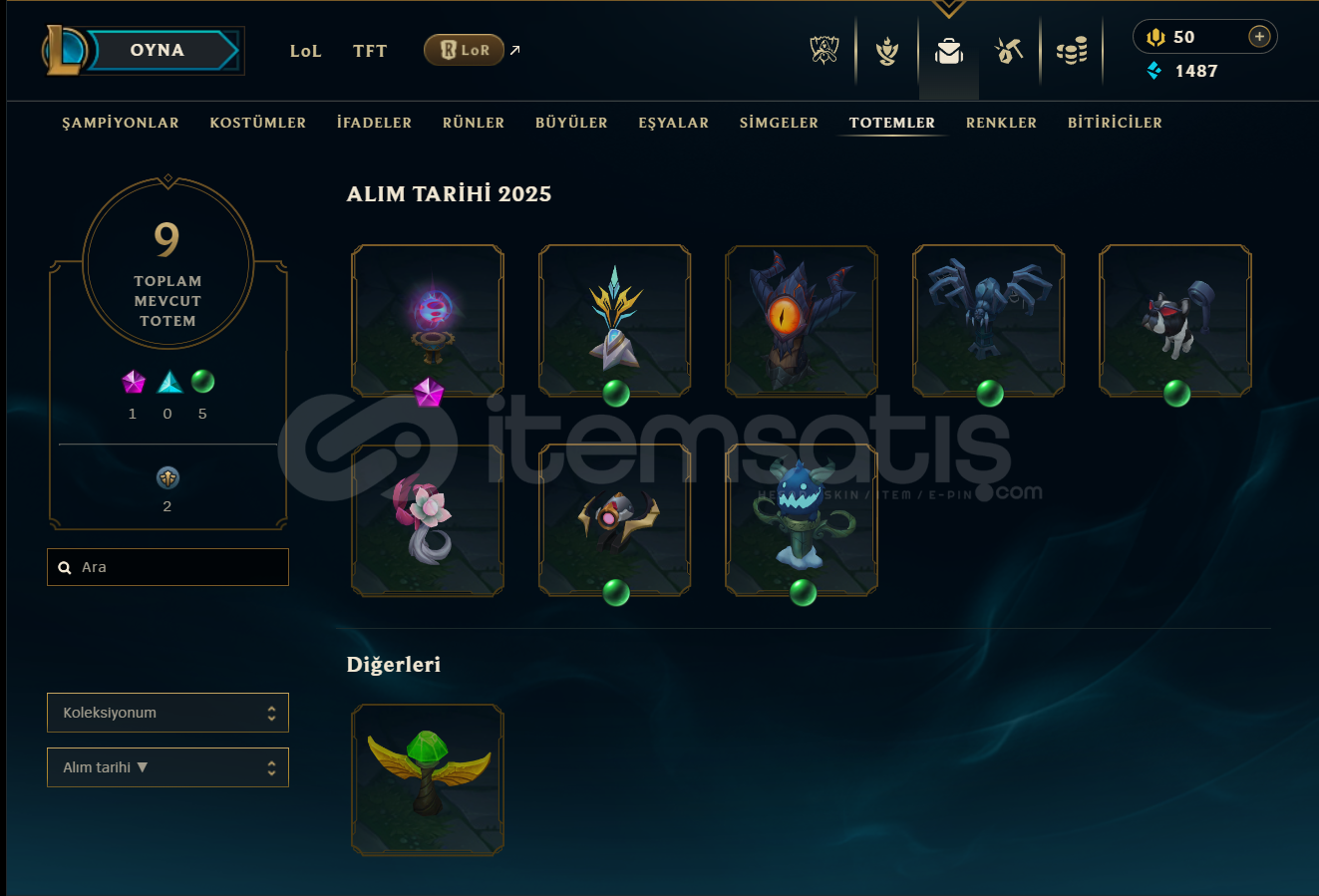Click the plus icon beside RP balance
This screenshot has height=896, width=1319.
pos(1259,37)
